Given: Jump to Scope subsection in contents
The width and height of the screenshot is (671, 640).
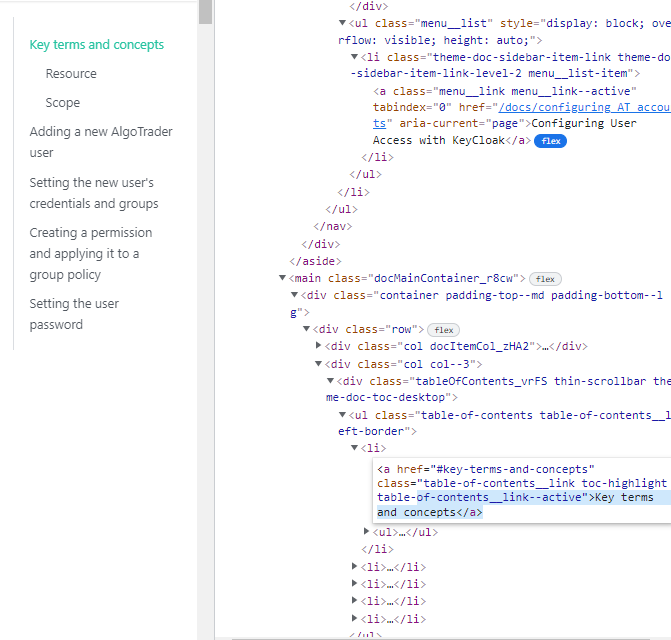Looking at the screenshot, I should (x=62, y=102).
